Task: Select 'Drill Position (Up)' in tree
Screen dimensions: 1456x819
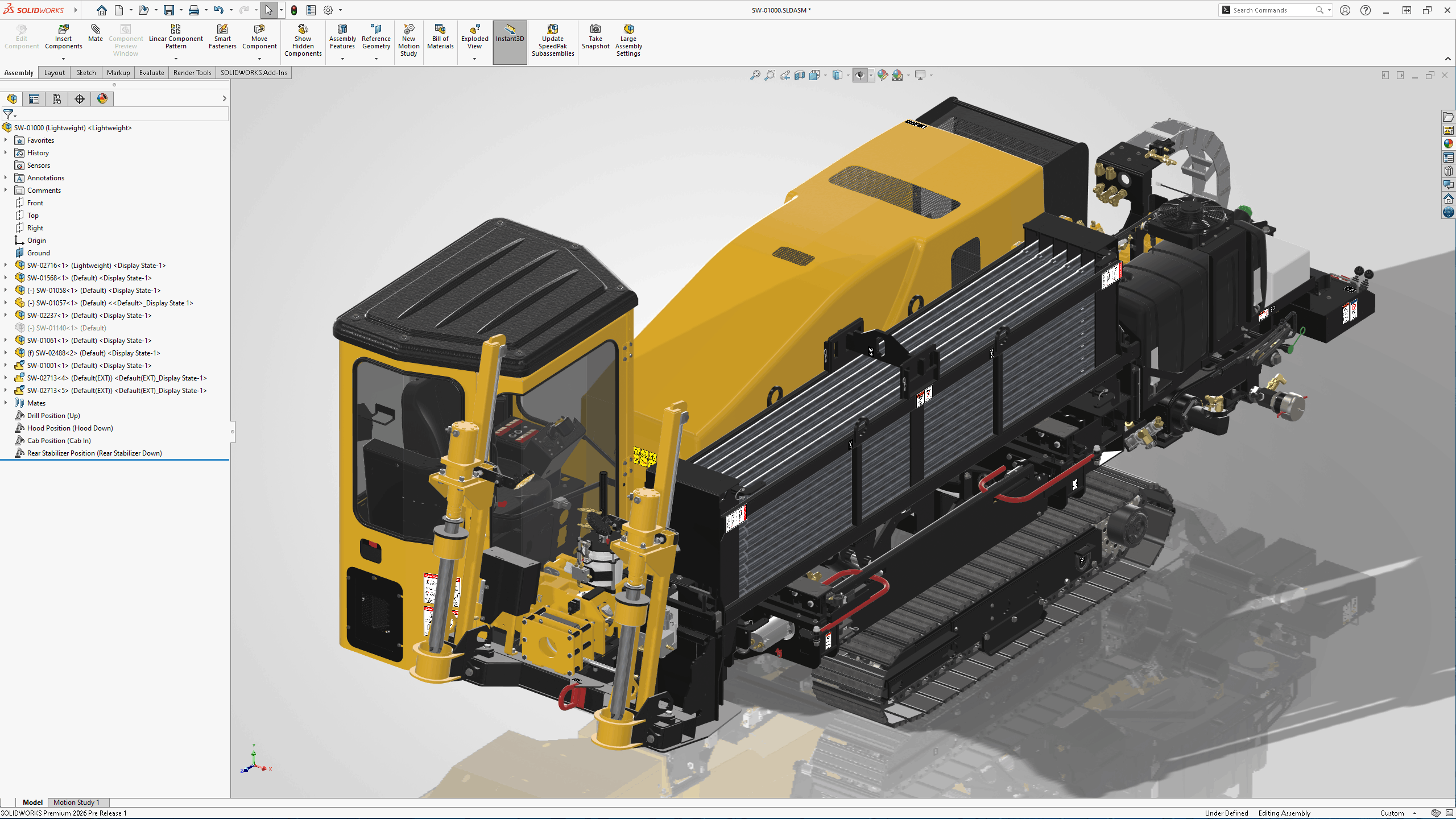Action: tap(53, 416)
